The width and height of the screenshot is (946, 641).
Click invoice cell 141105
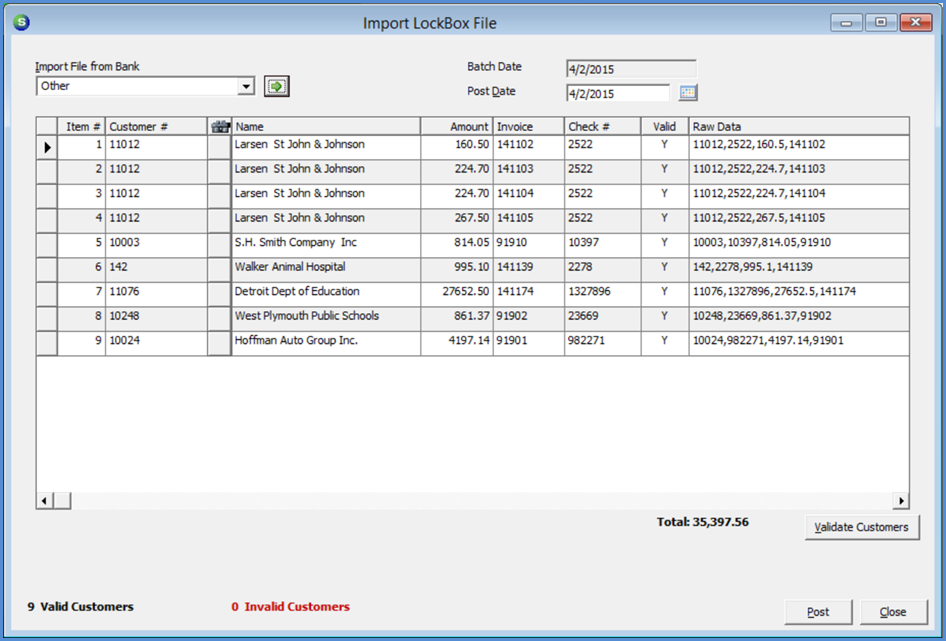click(529, 221)
